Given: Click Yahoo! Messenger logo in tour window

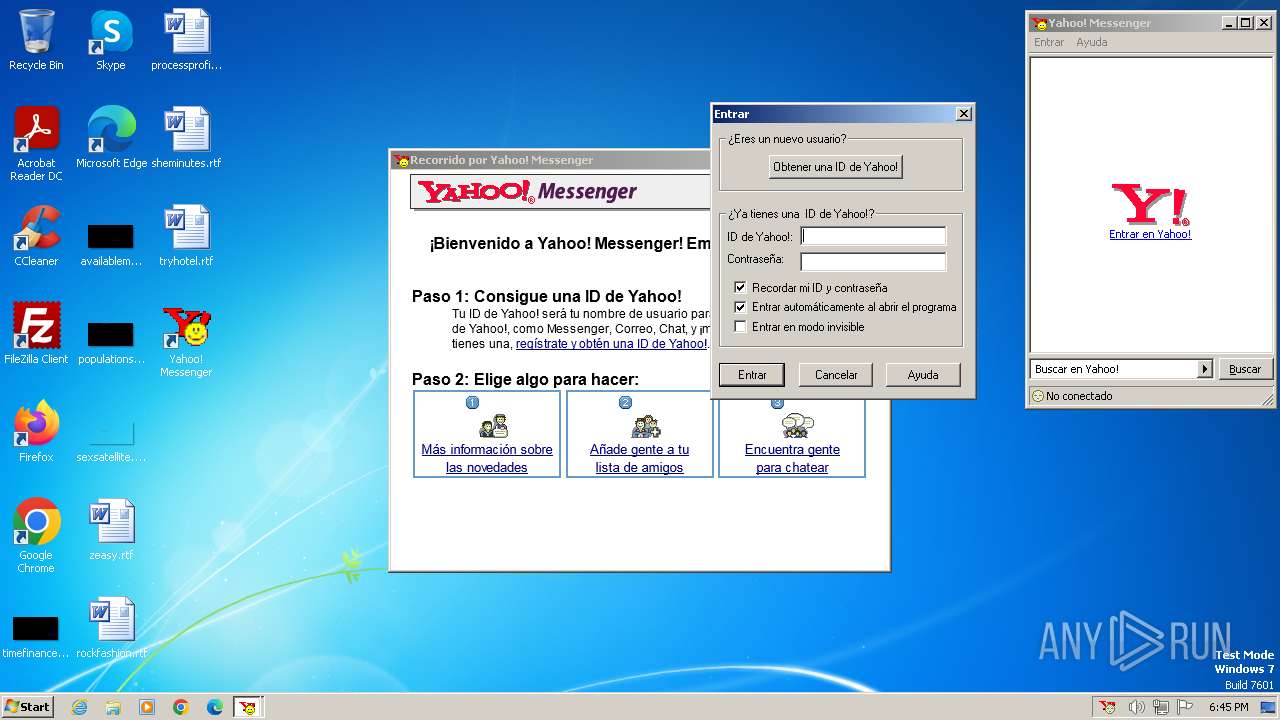Looking at the screenshot, I should (x=528, y=191).
